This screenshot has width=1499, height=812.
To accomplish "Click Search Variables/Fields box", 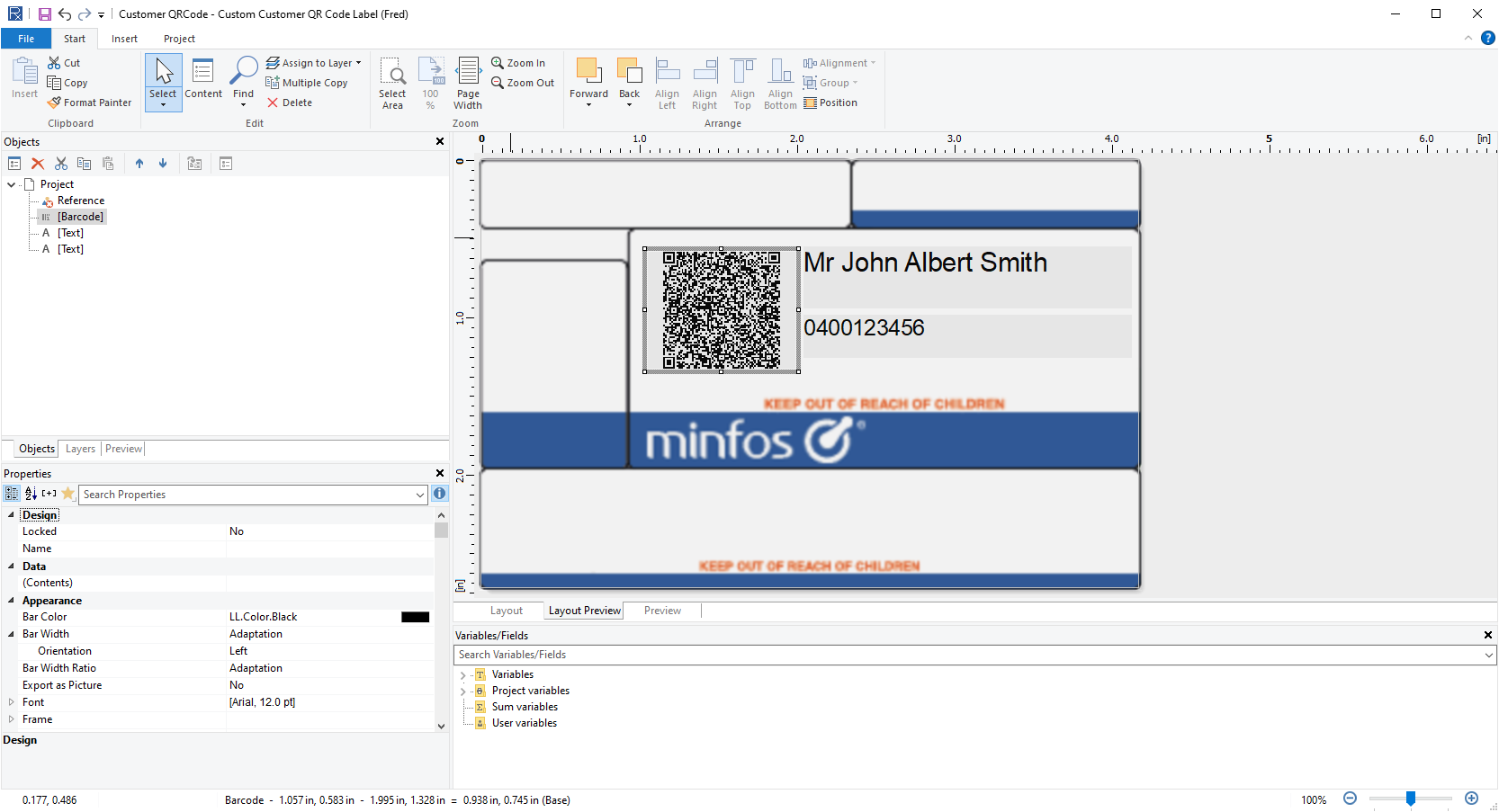I will pos(974,655).
